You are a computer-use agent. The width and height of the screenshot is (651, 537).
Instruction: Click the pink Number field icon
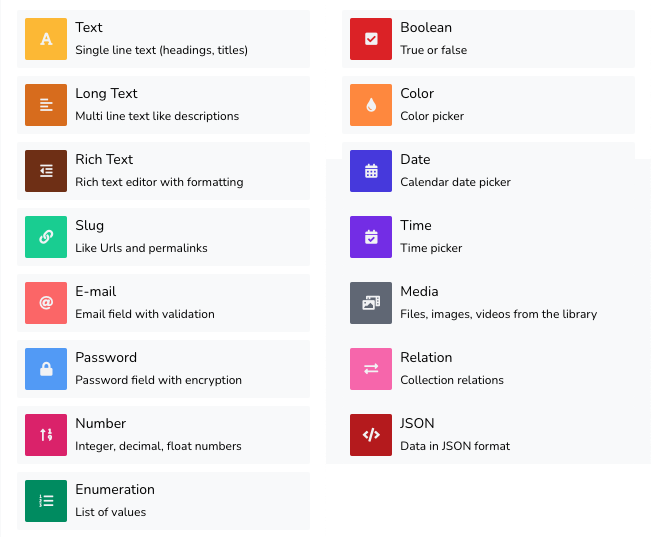click(46, 435)
